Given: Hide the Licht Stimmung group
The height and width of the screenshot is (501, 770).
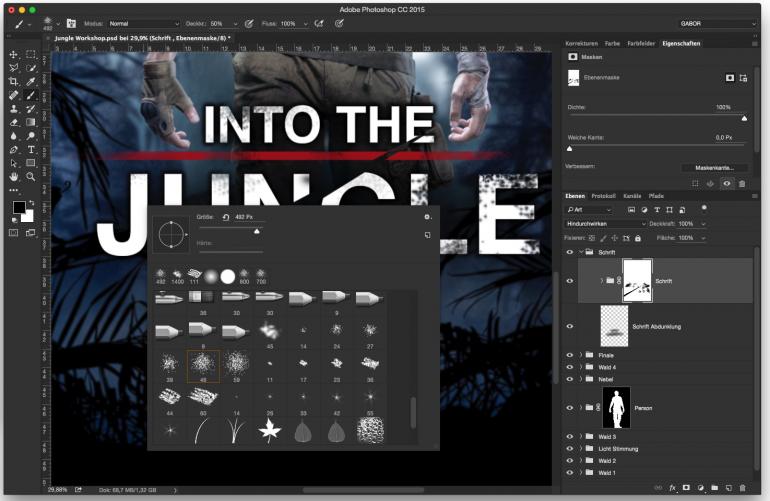Looking at the screenshot, I should (x=570, y=448).
